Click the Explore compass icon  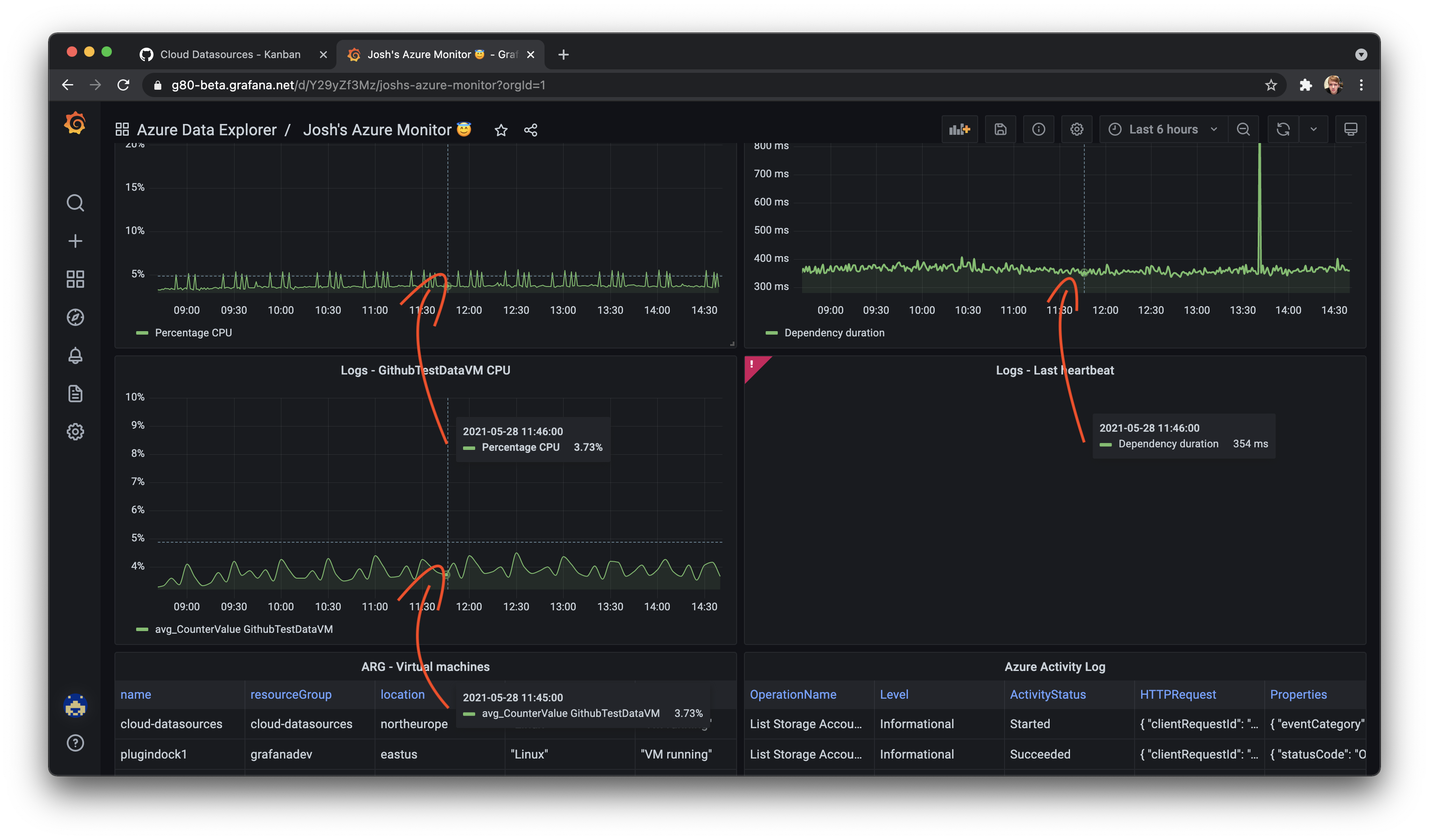pos(75,317)
